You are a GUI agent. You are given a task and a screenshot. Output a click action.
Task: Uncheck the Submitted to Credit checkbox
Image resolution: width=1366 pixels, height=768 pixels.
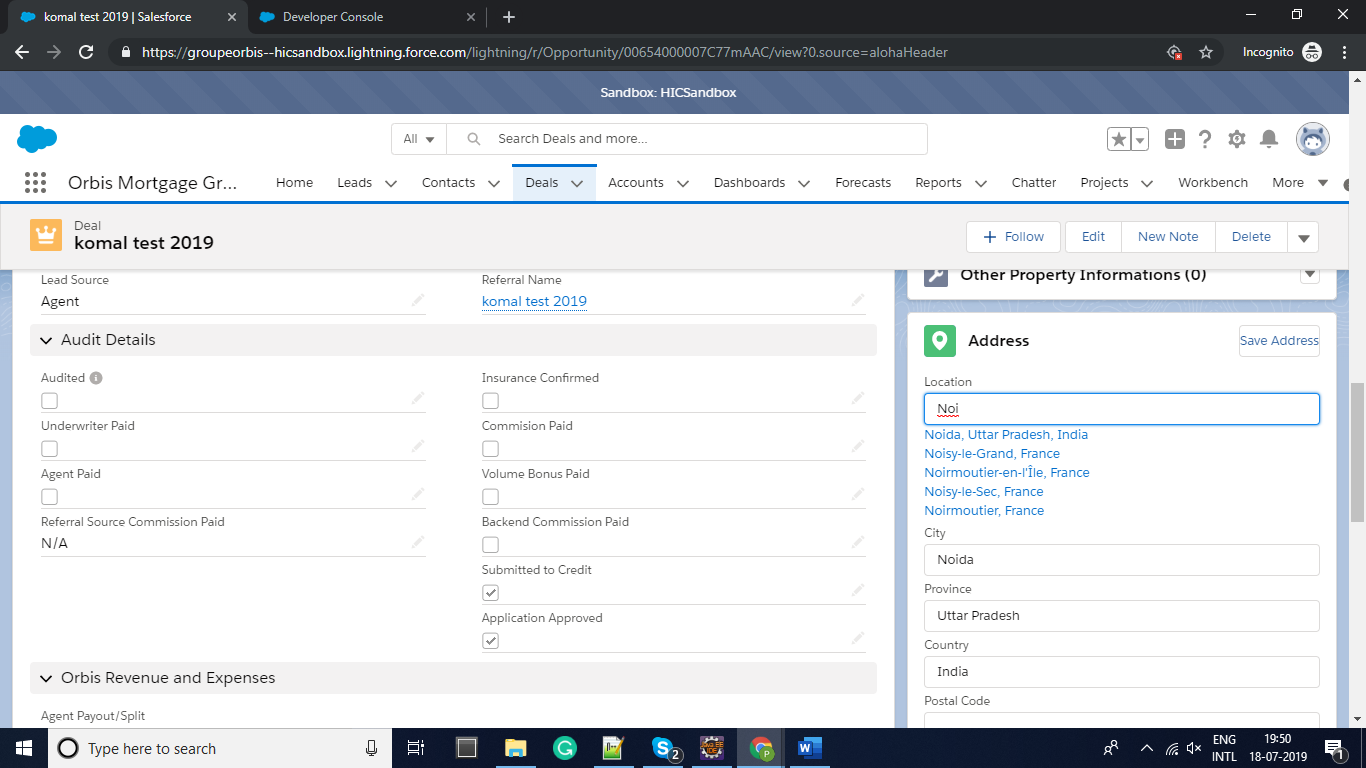pos(490,593)
